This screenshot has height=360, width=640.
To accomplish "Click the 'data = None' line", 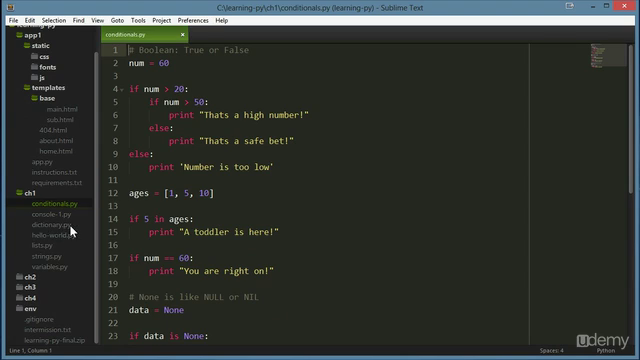I will pos(156,310).
